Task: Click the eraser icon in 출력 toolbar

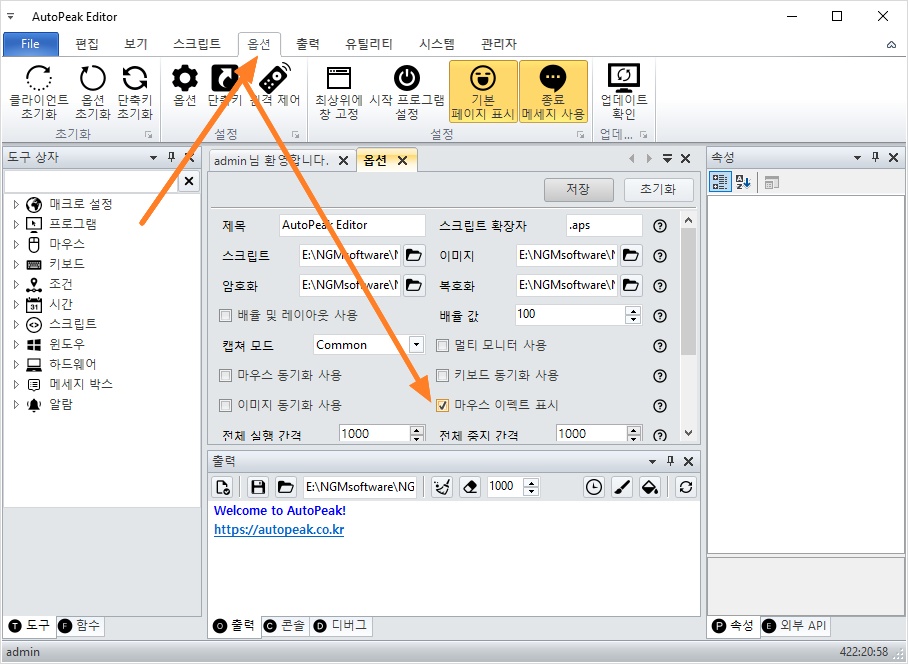Action: (470, 487)
